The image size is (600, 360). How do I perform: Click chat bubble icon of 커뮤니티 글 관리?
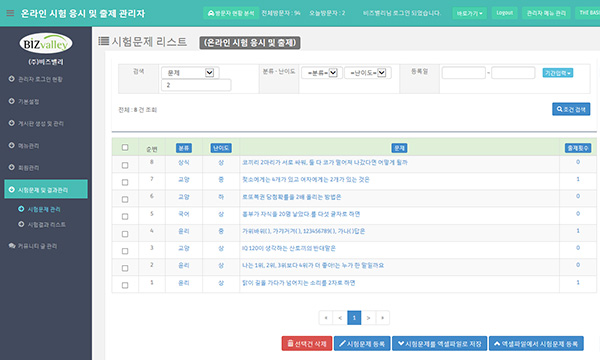point(12,246)
